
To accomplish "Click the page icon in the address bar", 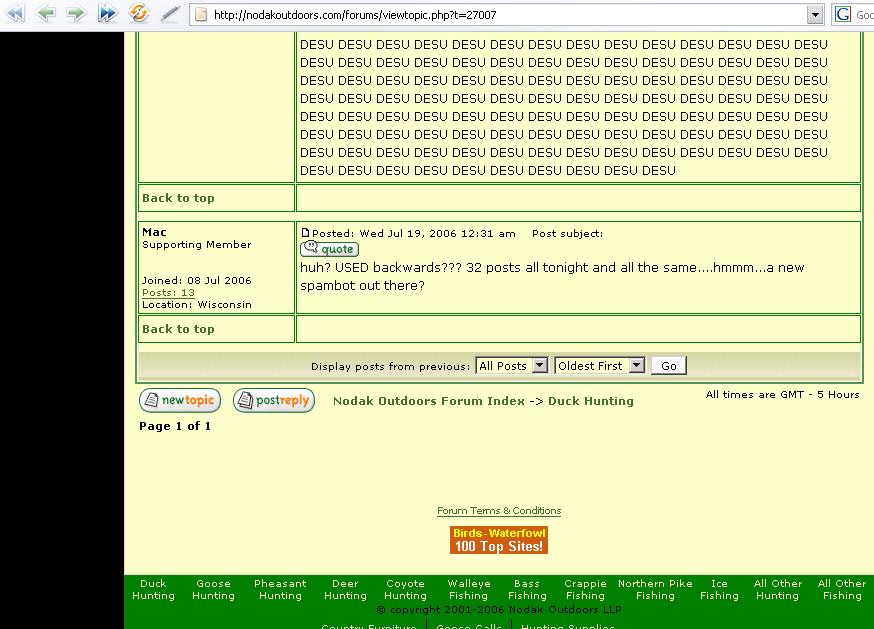I will [x=201, y=15].
